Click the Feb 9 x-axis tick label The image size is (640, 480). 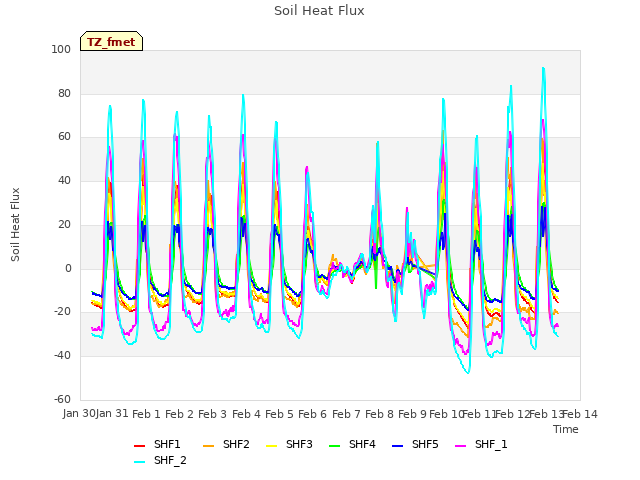click(412, 414)
